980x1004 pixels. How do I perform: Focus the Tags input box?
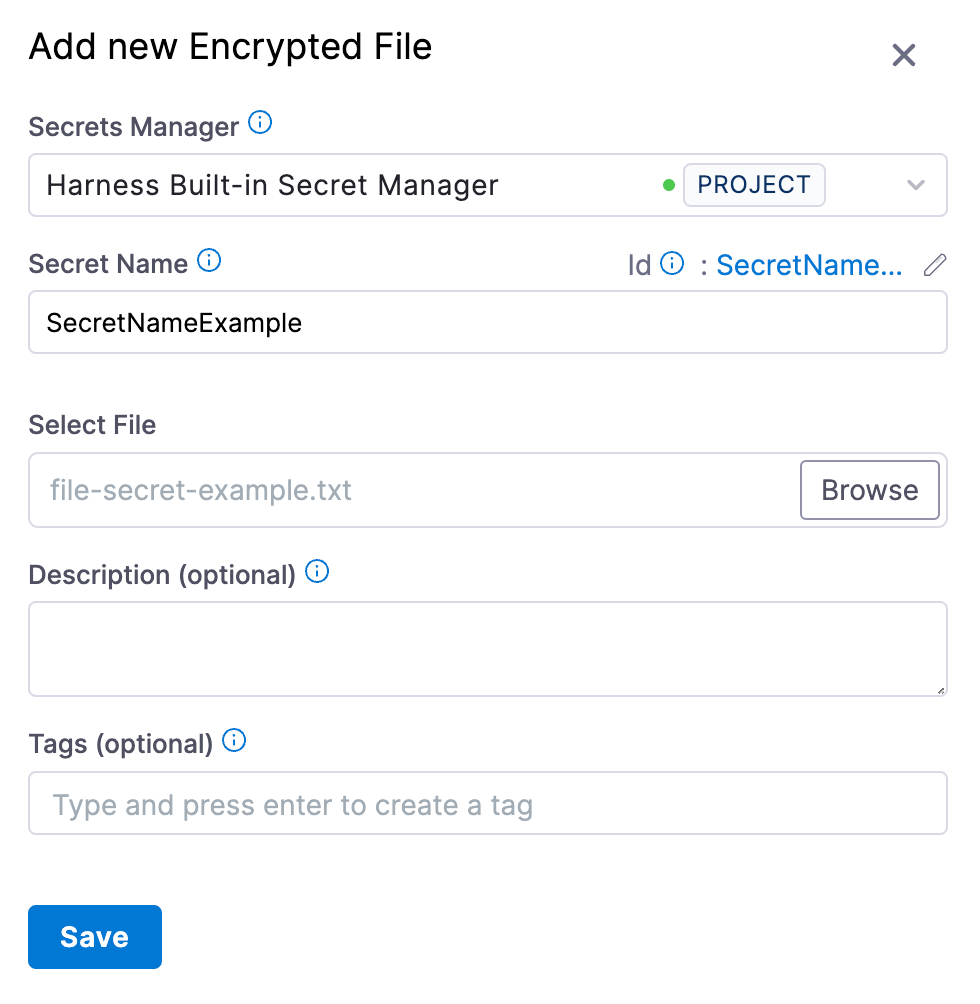[x=487, y=804]
